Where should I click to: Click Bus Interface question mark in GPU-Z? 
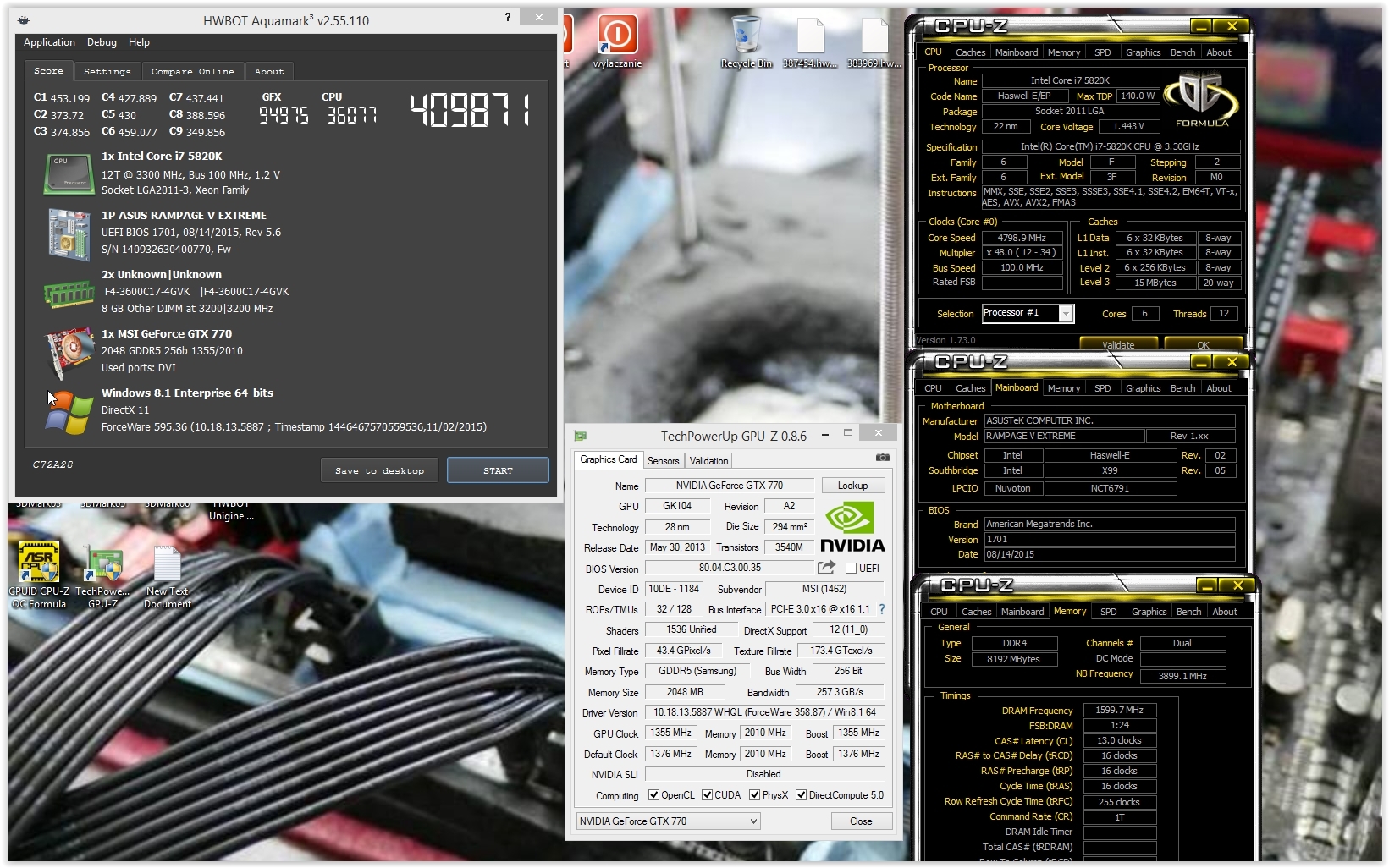pos(882,609)
